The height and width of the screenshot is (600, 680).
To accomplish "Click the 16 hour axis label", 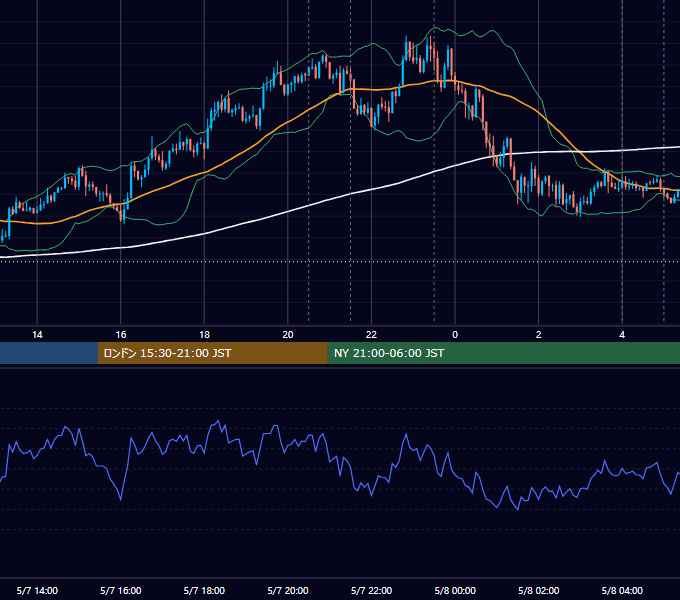I will [x=121, y=335].
